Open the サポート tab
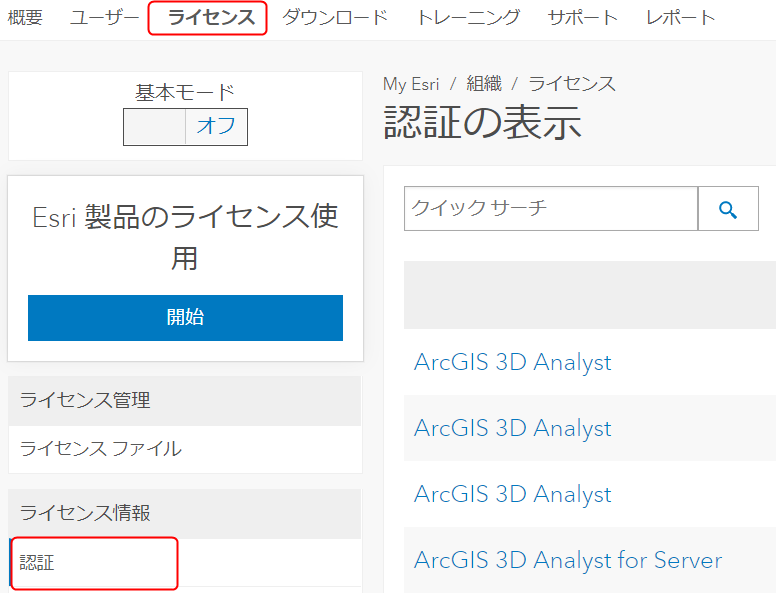Screen dimensions: 776x593 point(583,18)
